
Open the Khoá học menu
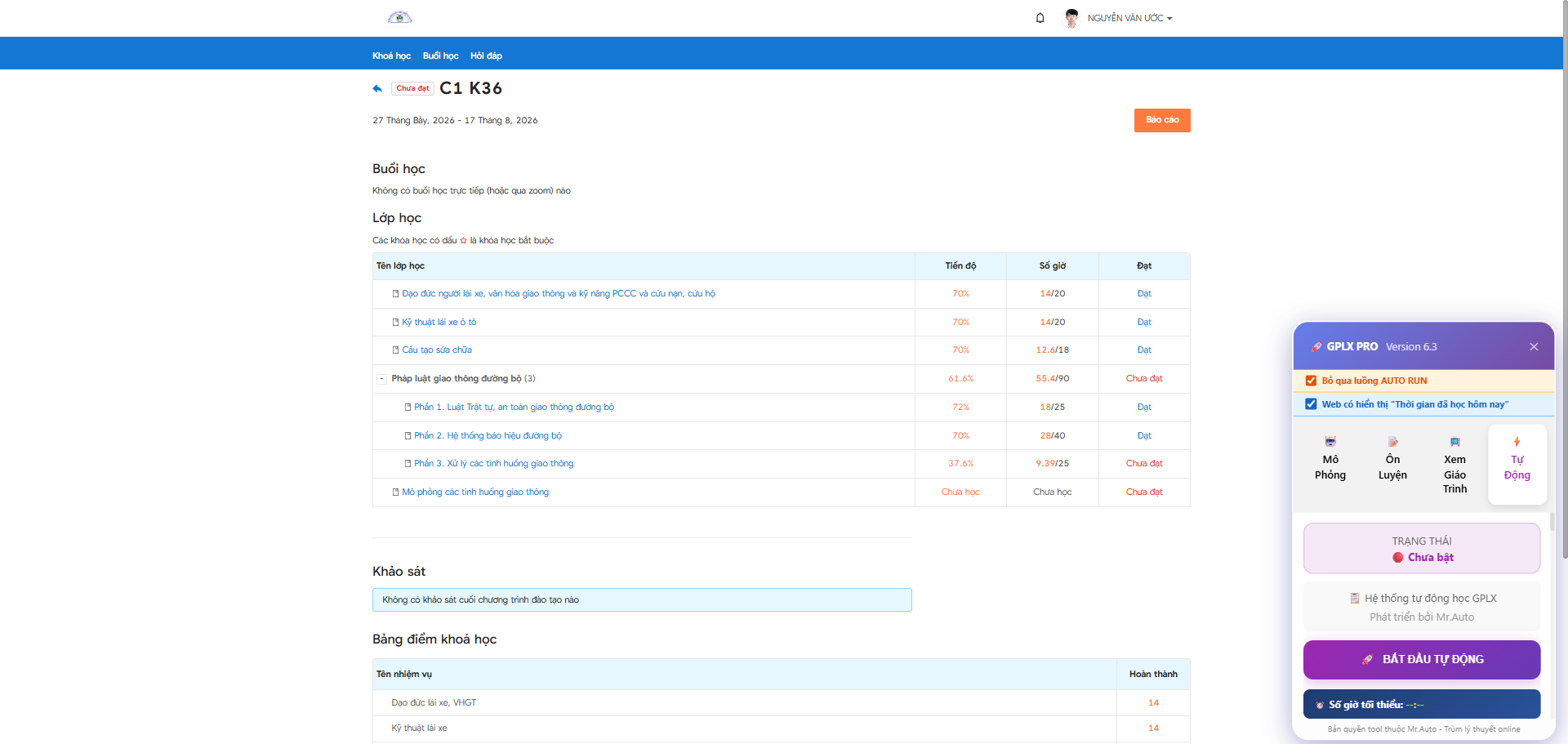[391, 56]
